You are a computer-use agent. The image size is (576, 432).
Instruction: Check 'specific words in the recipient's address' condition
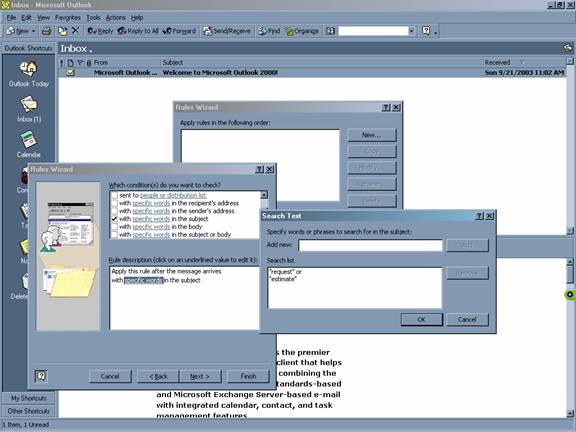(x=114, y=203)
